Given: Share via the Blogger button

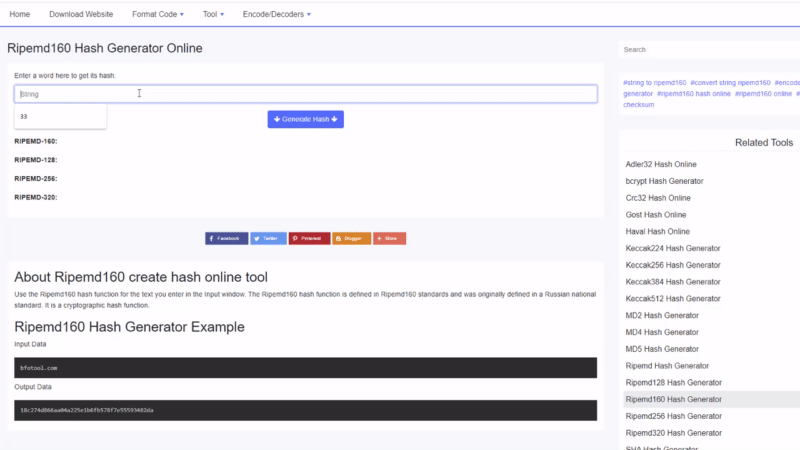Looking at the screenshot, I should (x=351, y=239).
